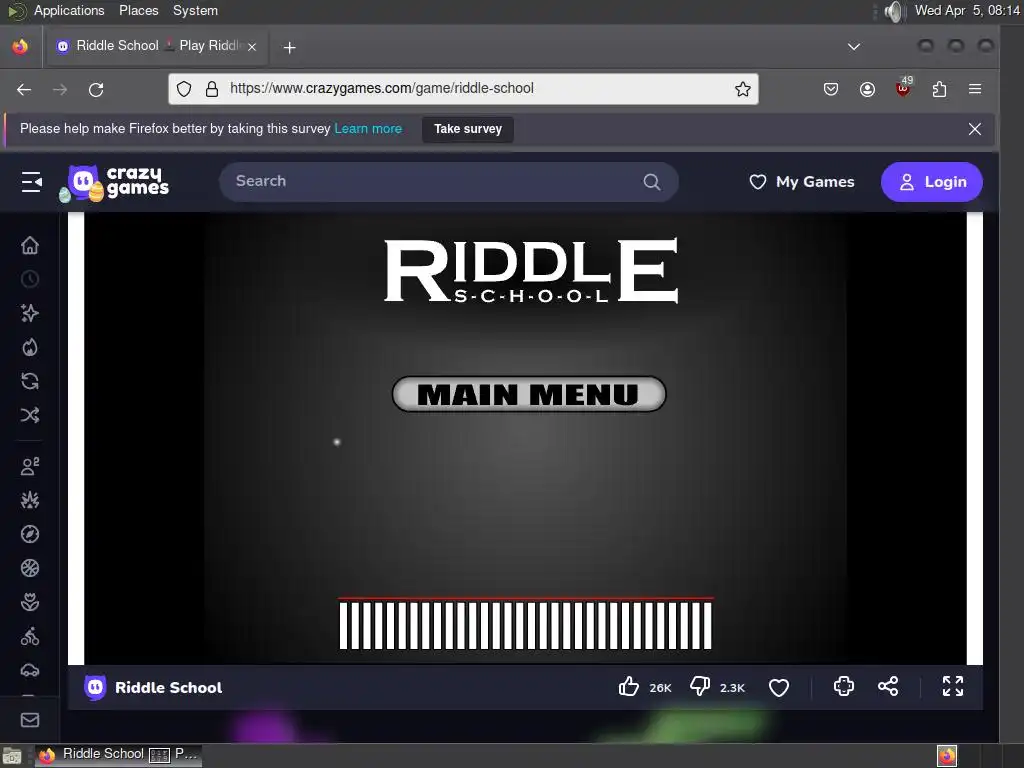Open a new browser tab
Screen dimensions: 1024x768
(289, 47)
